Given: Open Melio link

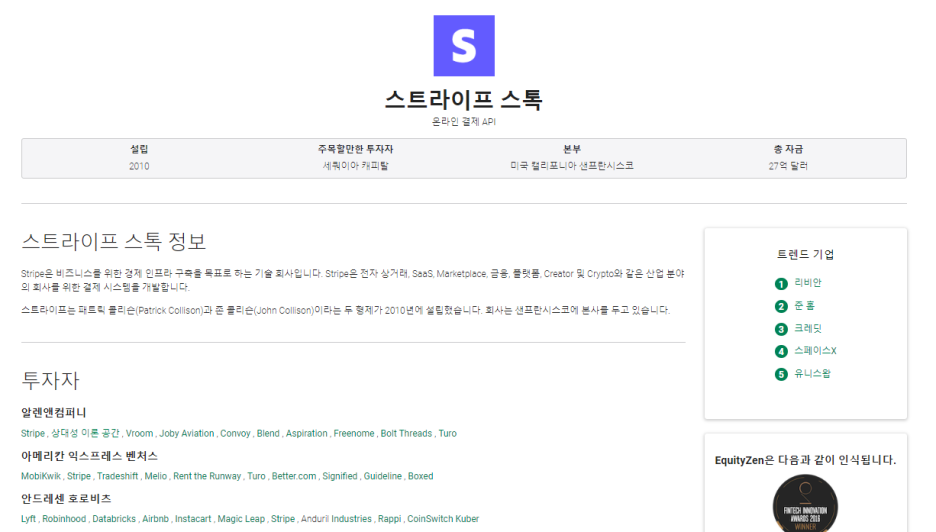Looking at the screenshot, I should (x=156, y=476).
